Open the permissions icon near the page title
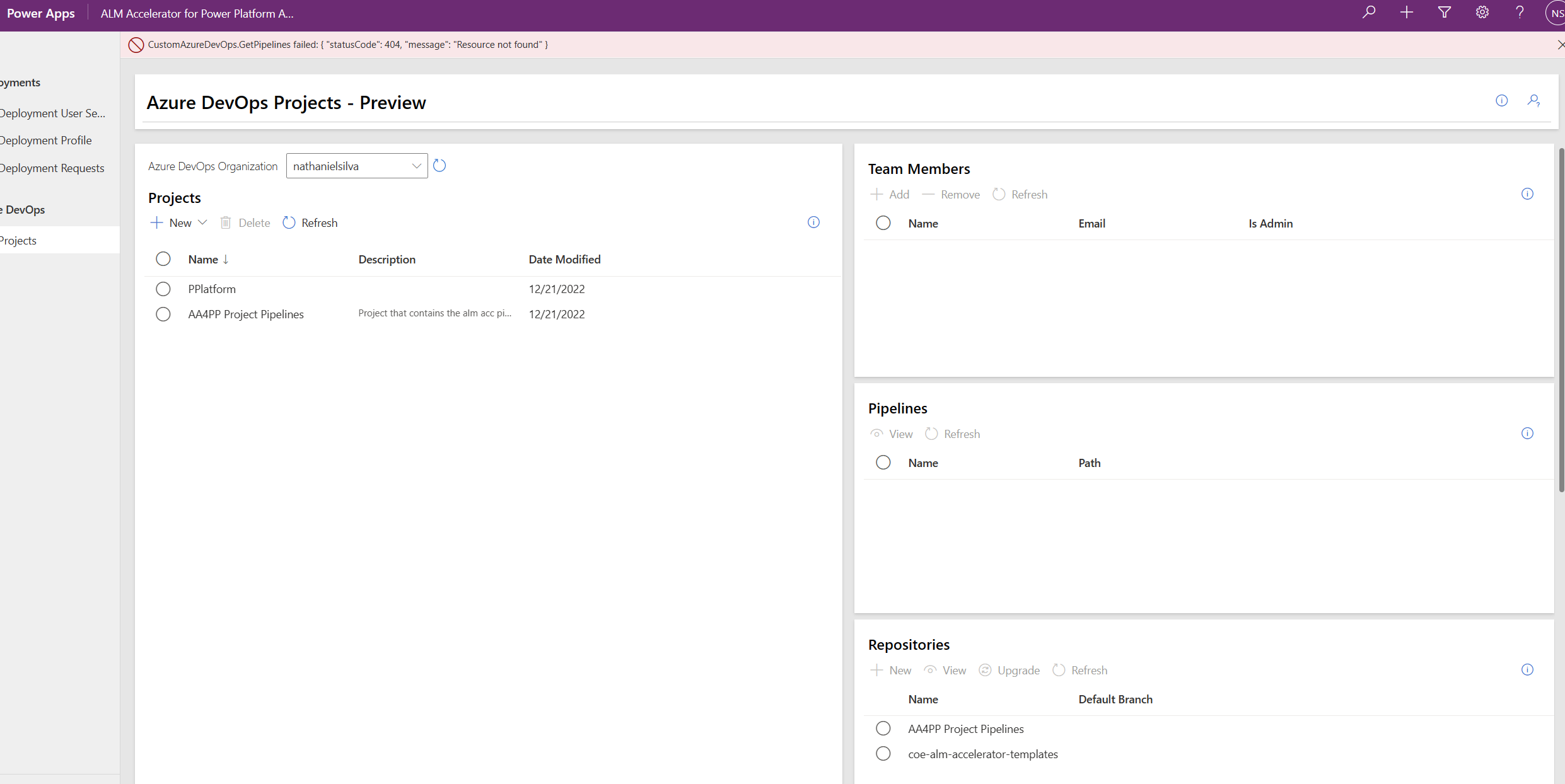Image resolution: width=1565 pixels, height=784 pixels. coord(1533,101)
